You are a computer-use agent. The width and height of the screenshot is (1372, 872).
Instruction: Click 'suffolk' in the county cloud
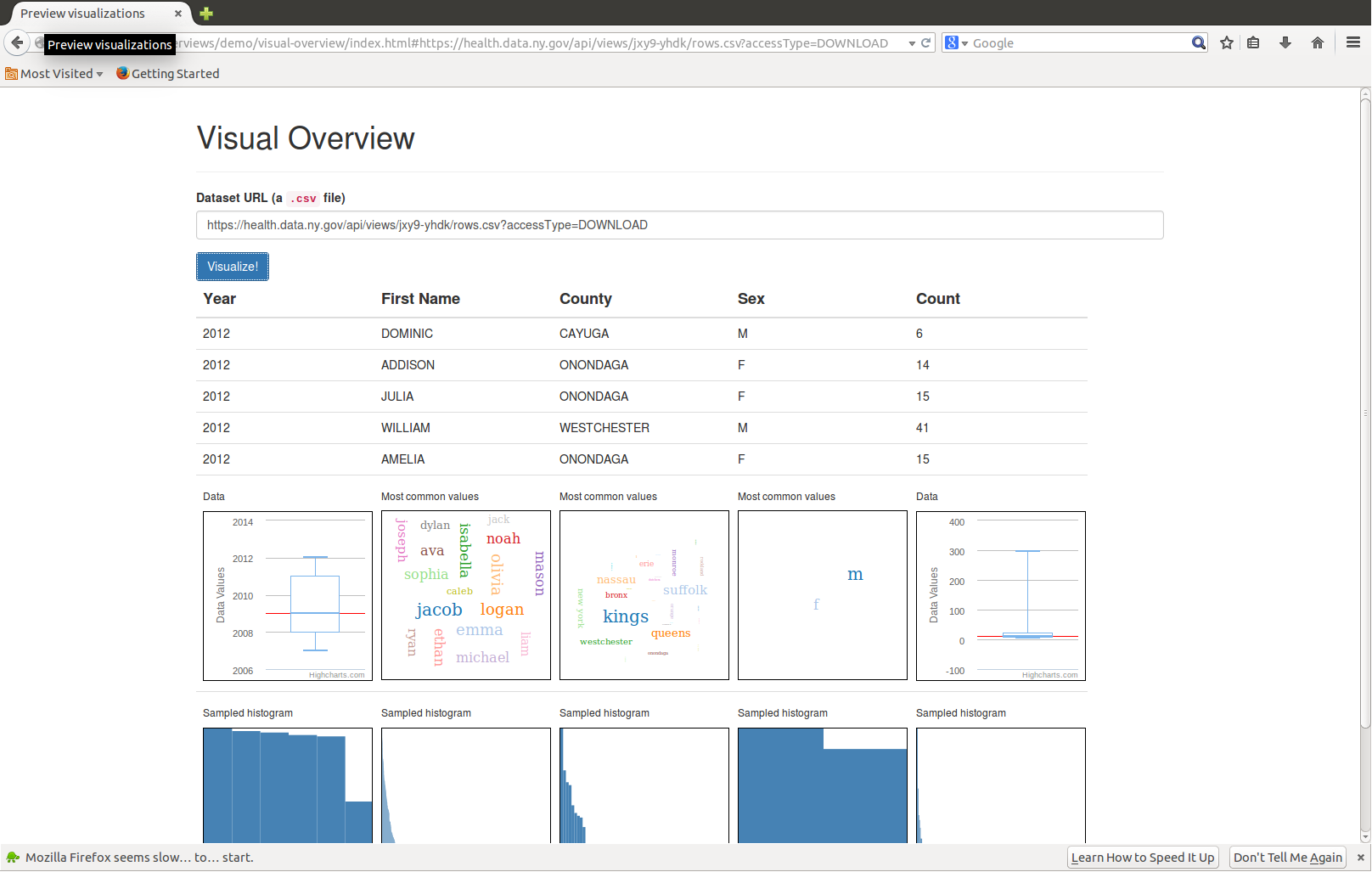[x=685, y=590]
